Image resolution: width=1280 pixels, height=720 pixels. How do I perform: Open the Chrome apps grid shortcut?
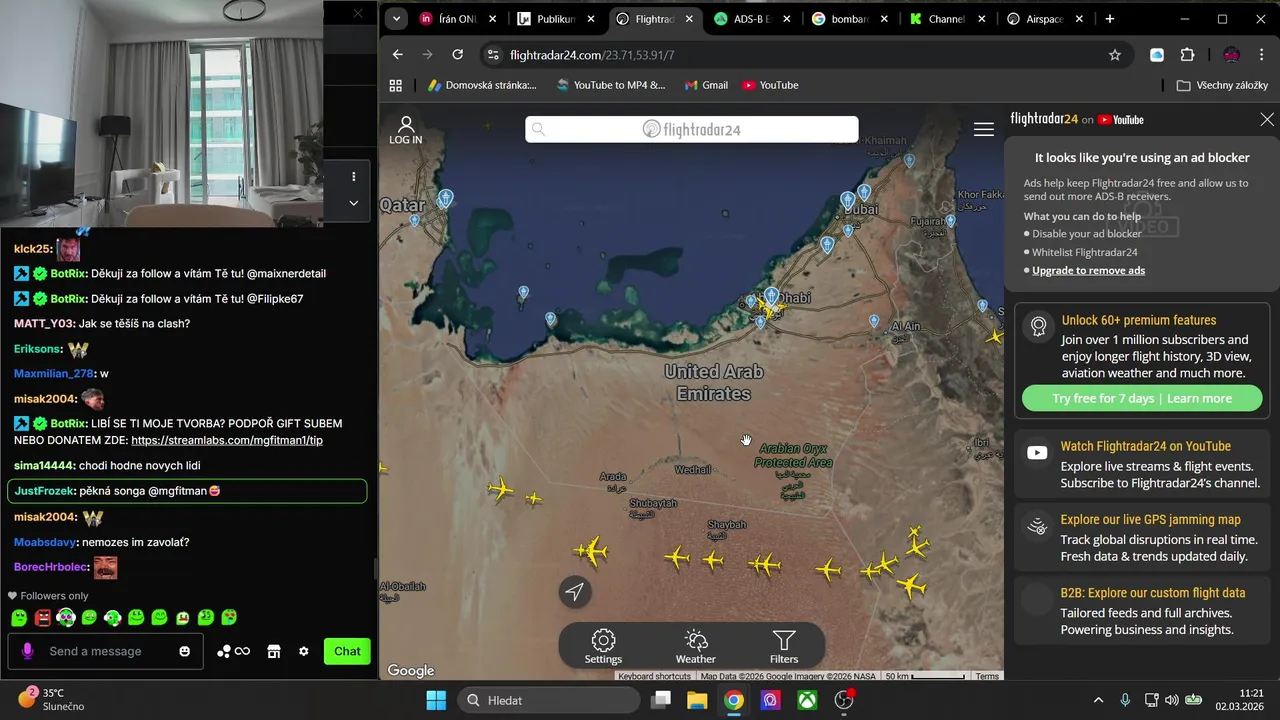395,85
